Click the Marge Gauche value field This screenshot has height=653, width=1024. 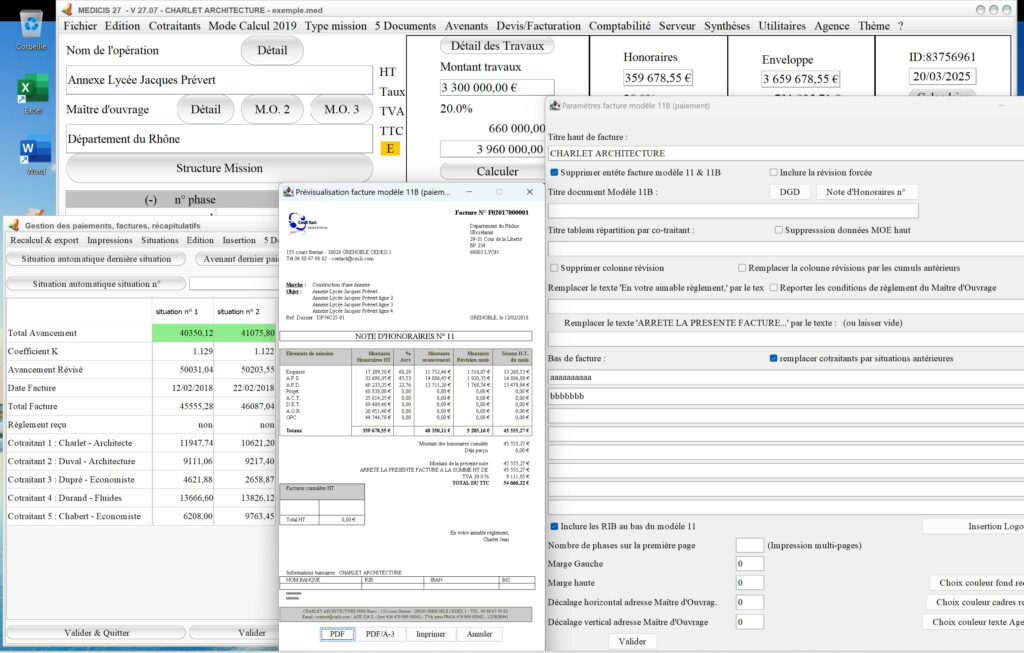pyautogui.click(x=750, y=564)
